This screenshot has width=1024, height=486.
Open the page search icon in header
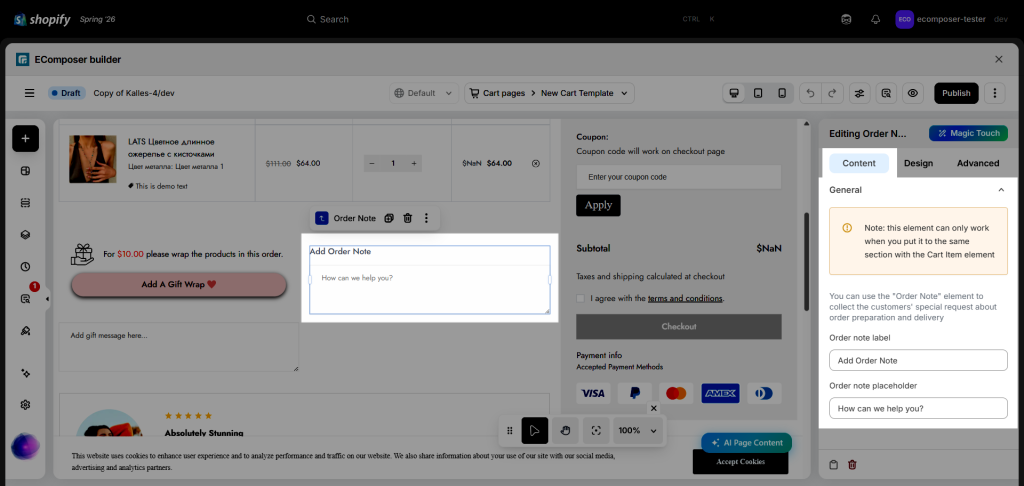pyautogui.click(x=886, y=93)
